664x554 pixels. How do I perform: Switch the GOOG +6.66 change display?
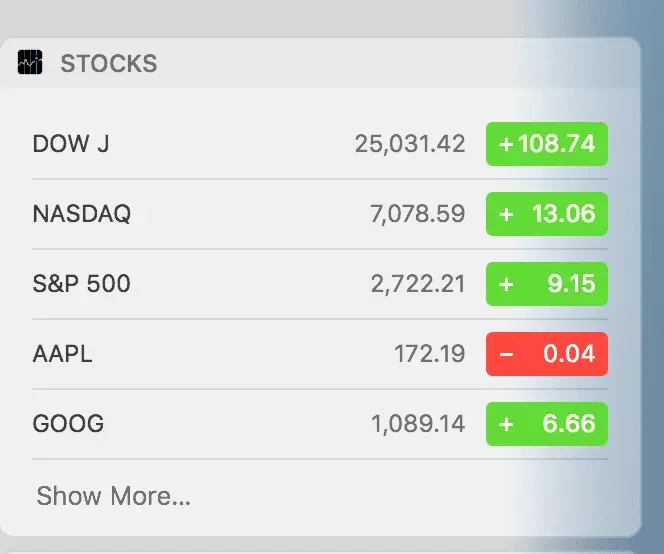coord(546,424)
